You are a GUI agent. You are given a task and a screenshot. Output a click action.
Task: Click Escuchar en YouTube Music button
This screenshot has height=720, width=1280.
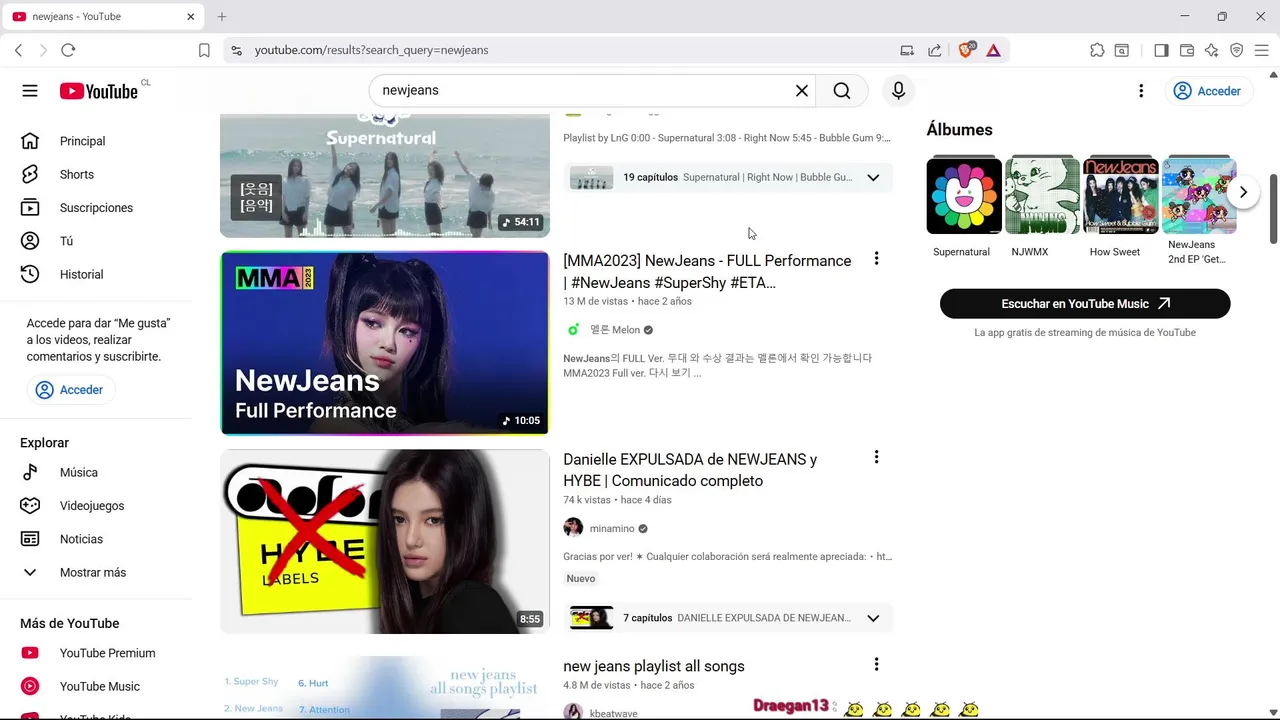coord(1085,304)
